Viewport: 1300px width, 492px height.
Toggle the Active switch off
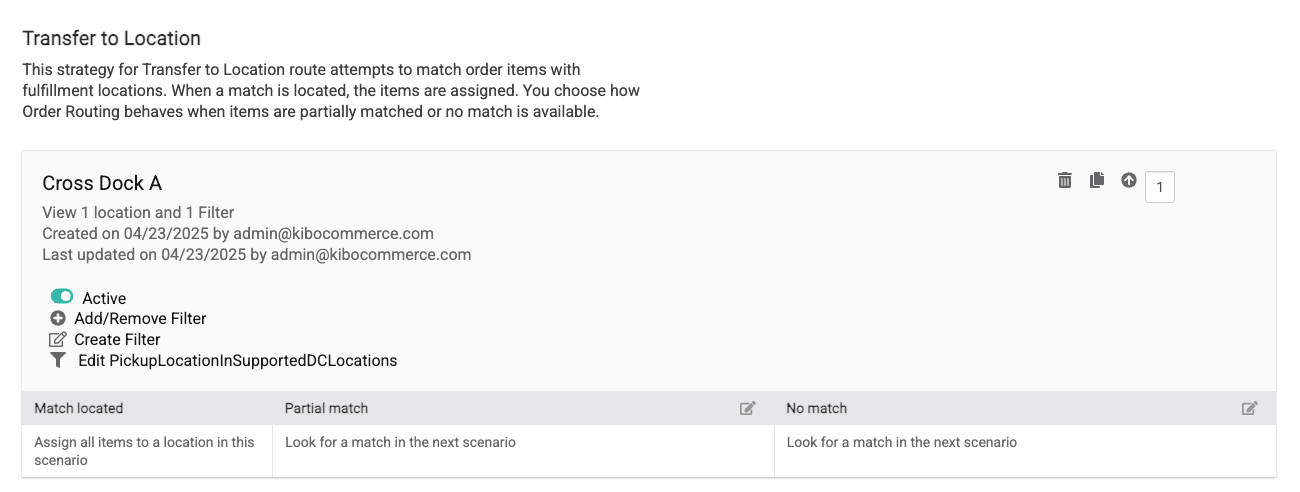(62, 297)
